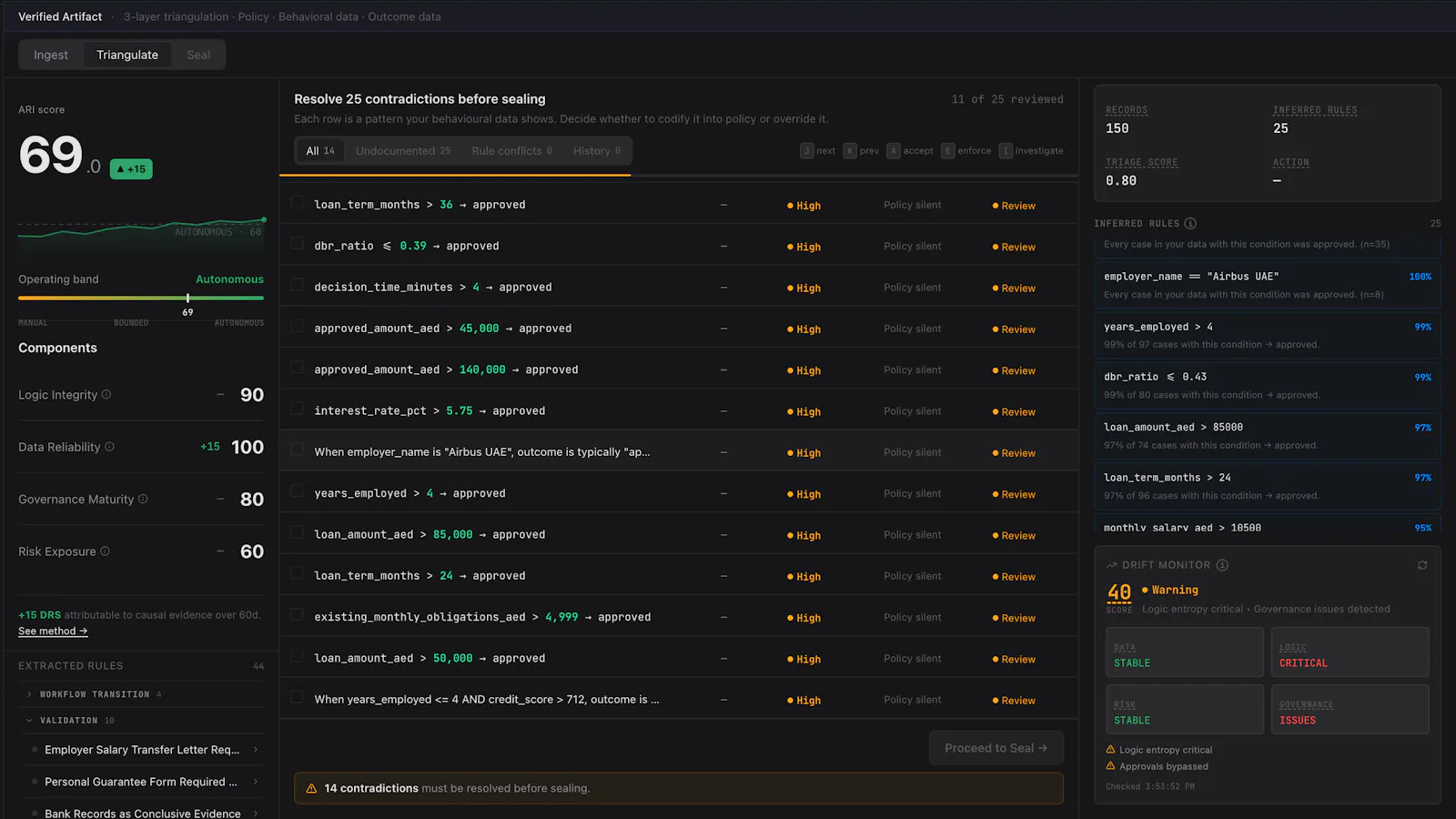The image size is (1456, 819).
Task: Click the Risk Exposure info icon
Action: click(105, 551)
